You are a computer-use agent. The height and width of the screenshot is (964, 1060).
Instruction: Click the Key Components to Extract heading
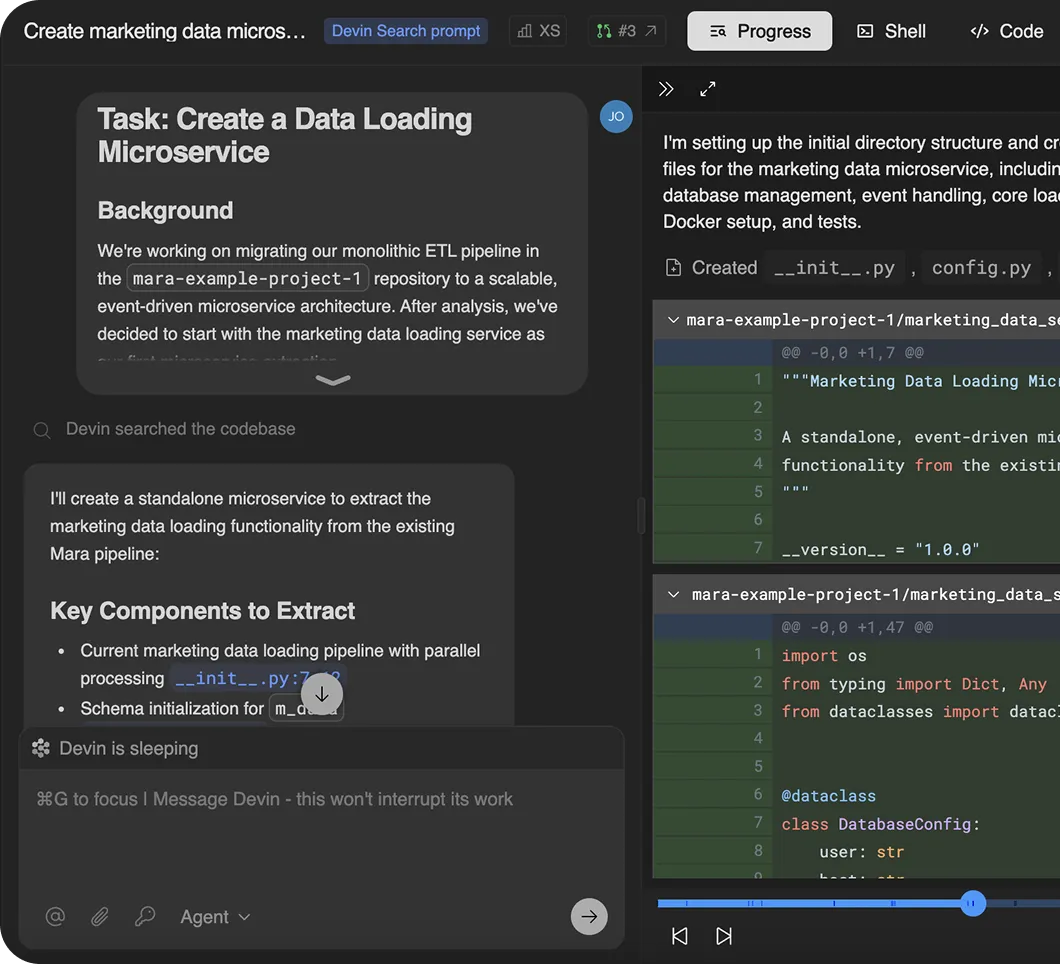point(202,610)
